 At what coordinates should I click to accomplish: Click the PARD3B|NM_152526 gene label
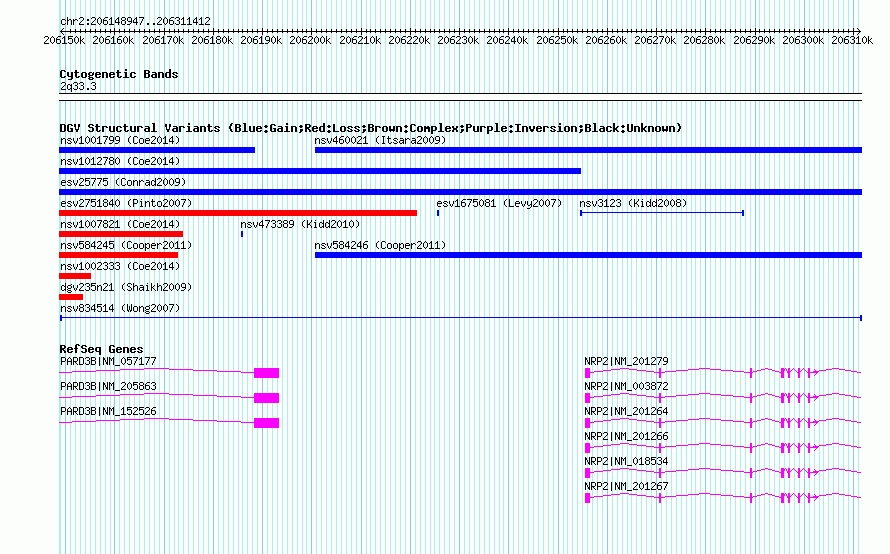point(108,411)
